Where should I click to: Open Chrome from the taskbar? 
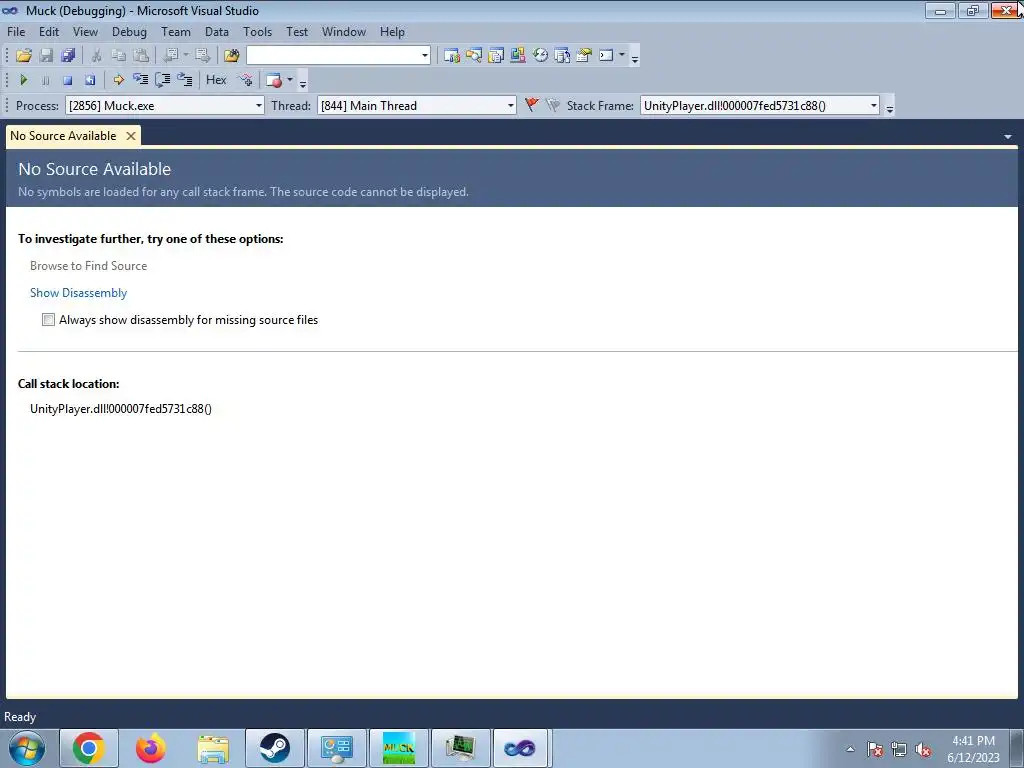pos(89,748)
